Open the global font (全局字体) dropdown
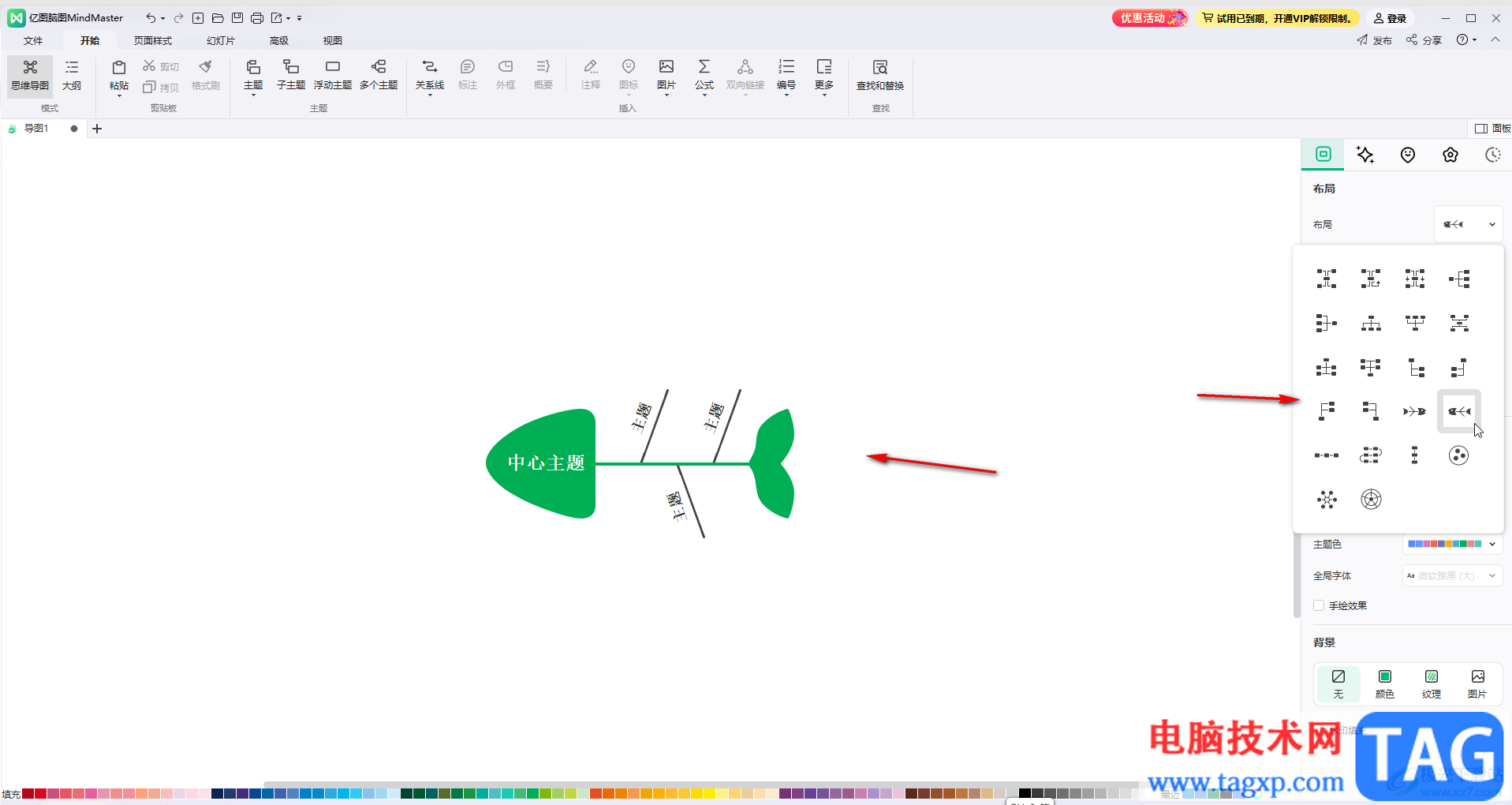The image size is (1512, 805). [x=1452, y=575]
